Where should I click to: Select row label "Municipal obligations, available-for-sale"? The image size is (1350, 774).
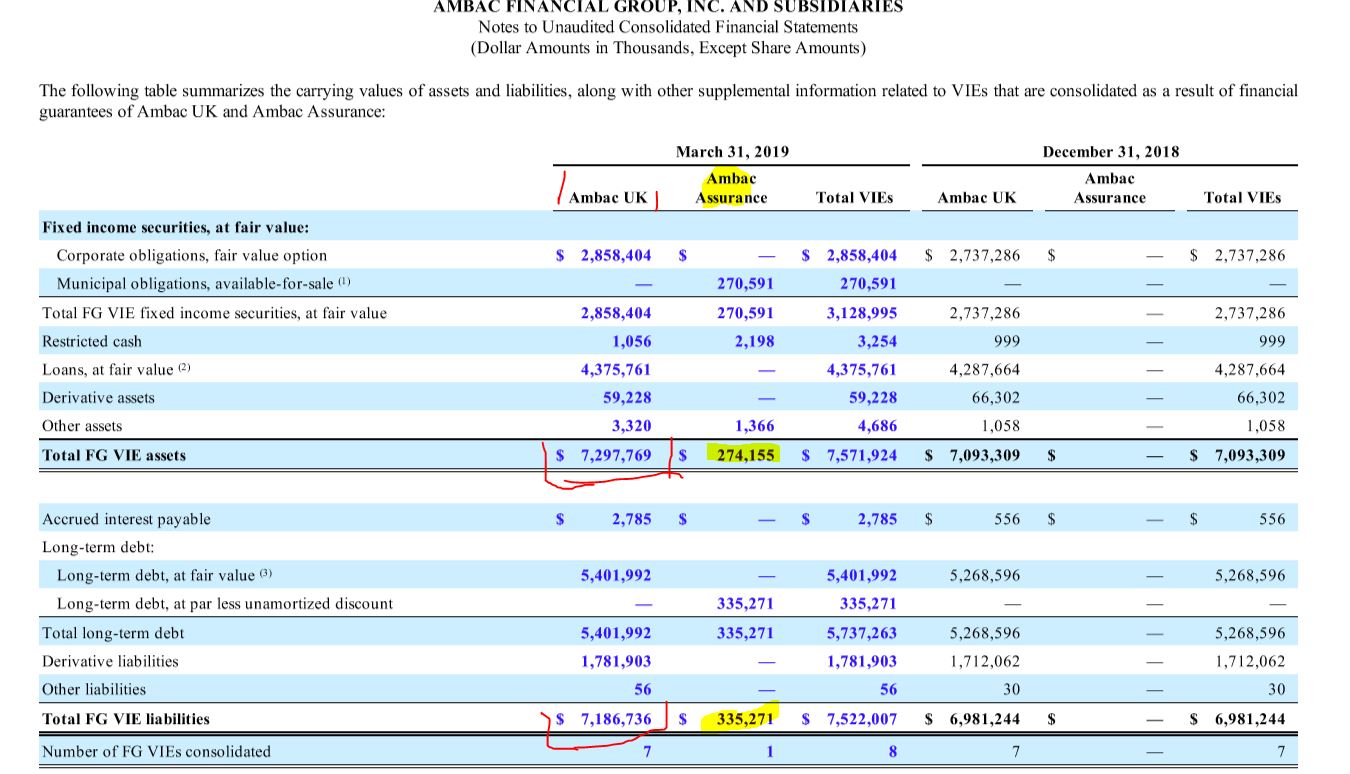[204, 284]
